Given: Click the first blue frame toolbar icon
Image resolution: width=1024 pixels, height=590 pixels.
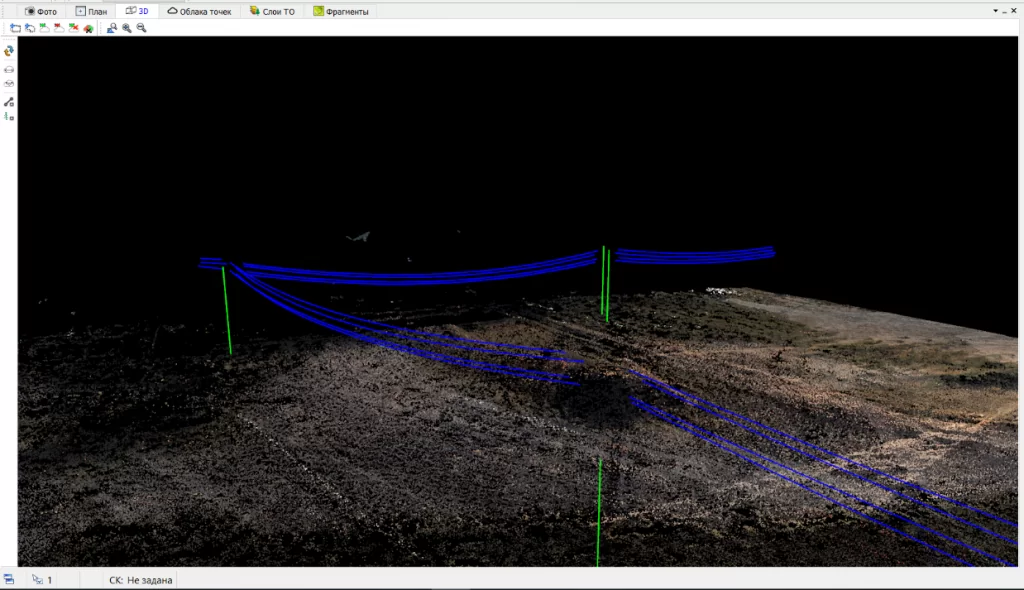Looking at the screenshot, I should 15,28.
